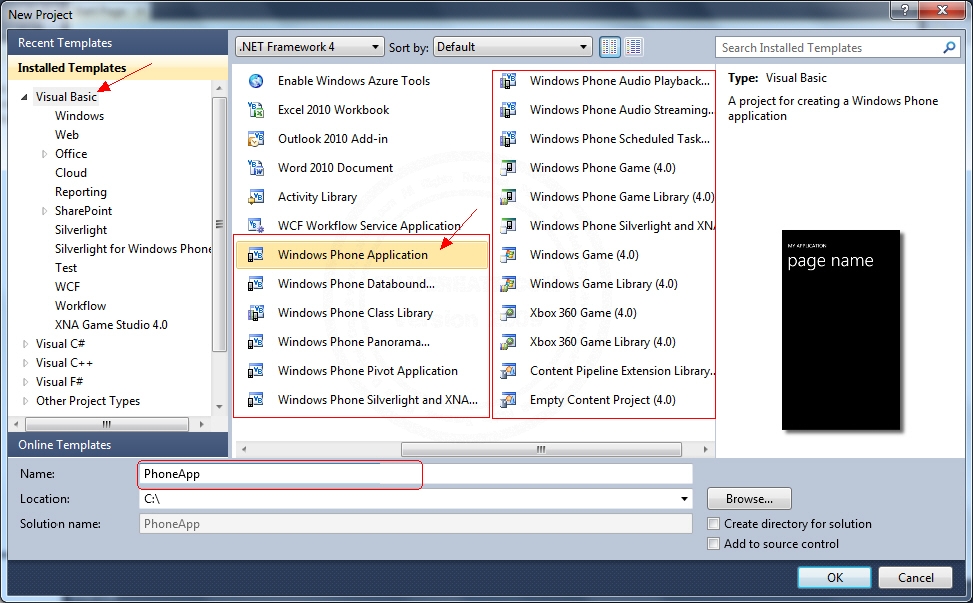
Task: Click the template list horizontal scrollbar
Action: [541, 449]
